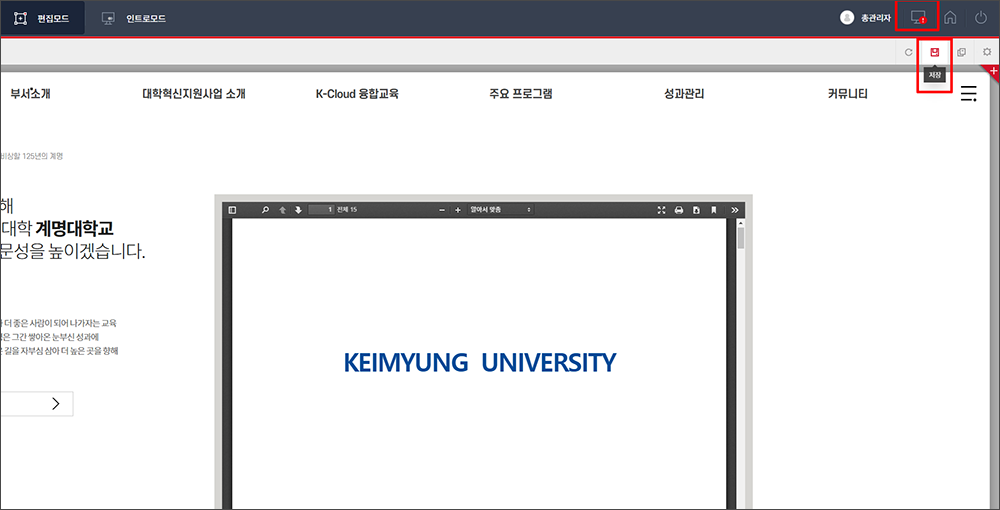Click the power logout icon

(981, 18)
